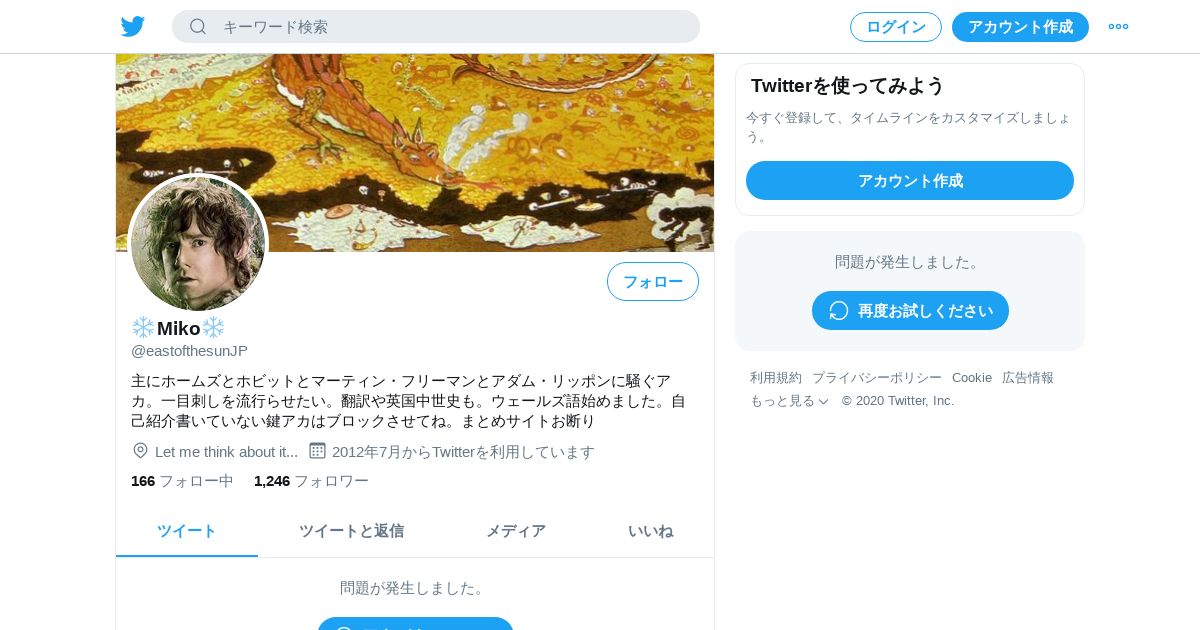Open the メディア tab
Screen dimensions: 1200x630
click(x=516, y=531)
